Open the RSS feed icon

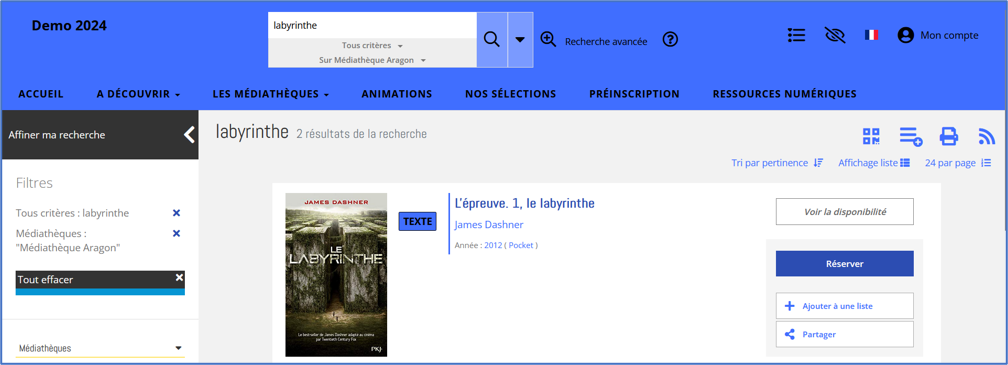click(x=987, y=136)
